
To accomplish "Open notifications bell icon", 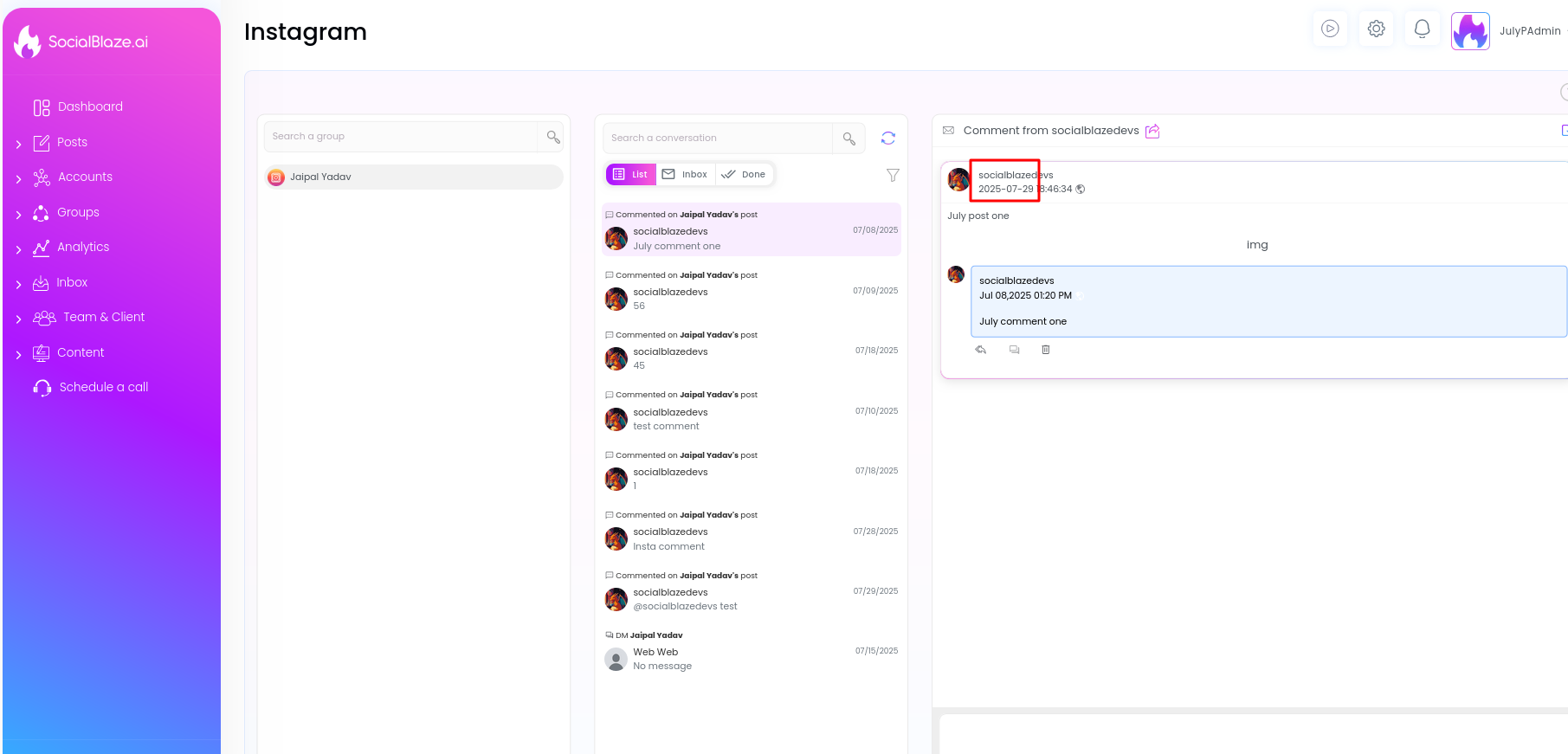I will 1422,29.
